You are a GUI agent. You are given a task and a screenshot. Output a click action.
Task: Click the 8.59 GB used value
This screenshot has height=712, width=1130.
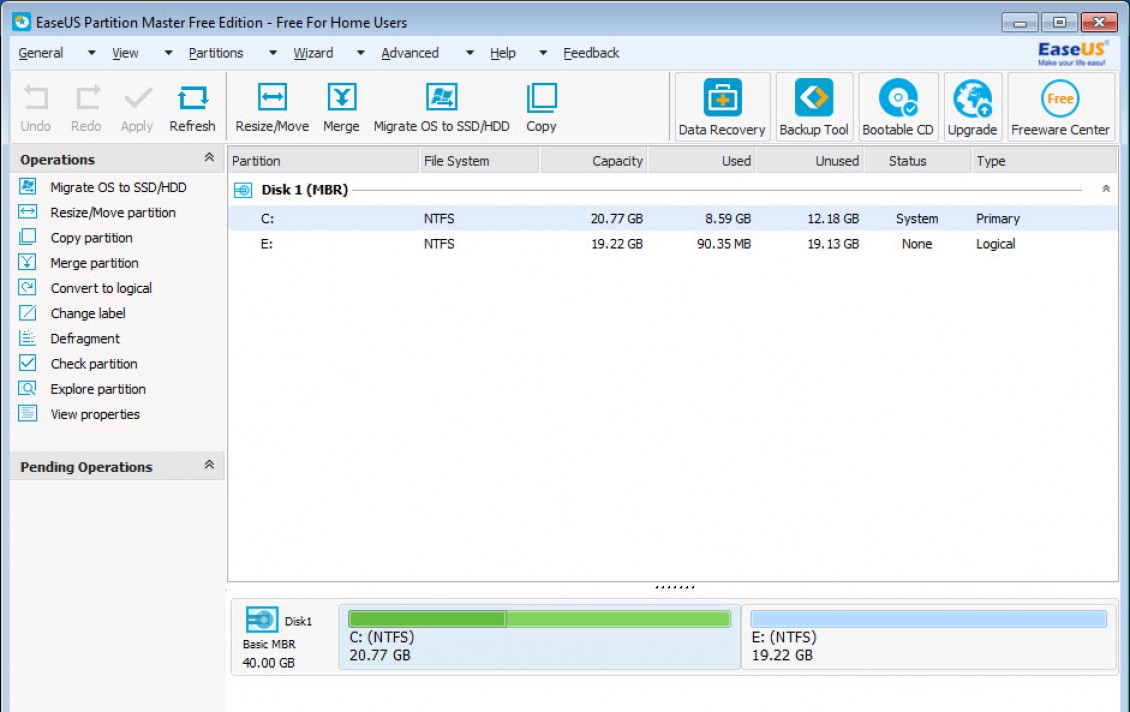[728, 218]
